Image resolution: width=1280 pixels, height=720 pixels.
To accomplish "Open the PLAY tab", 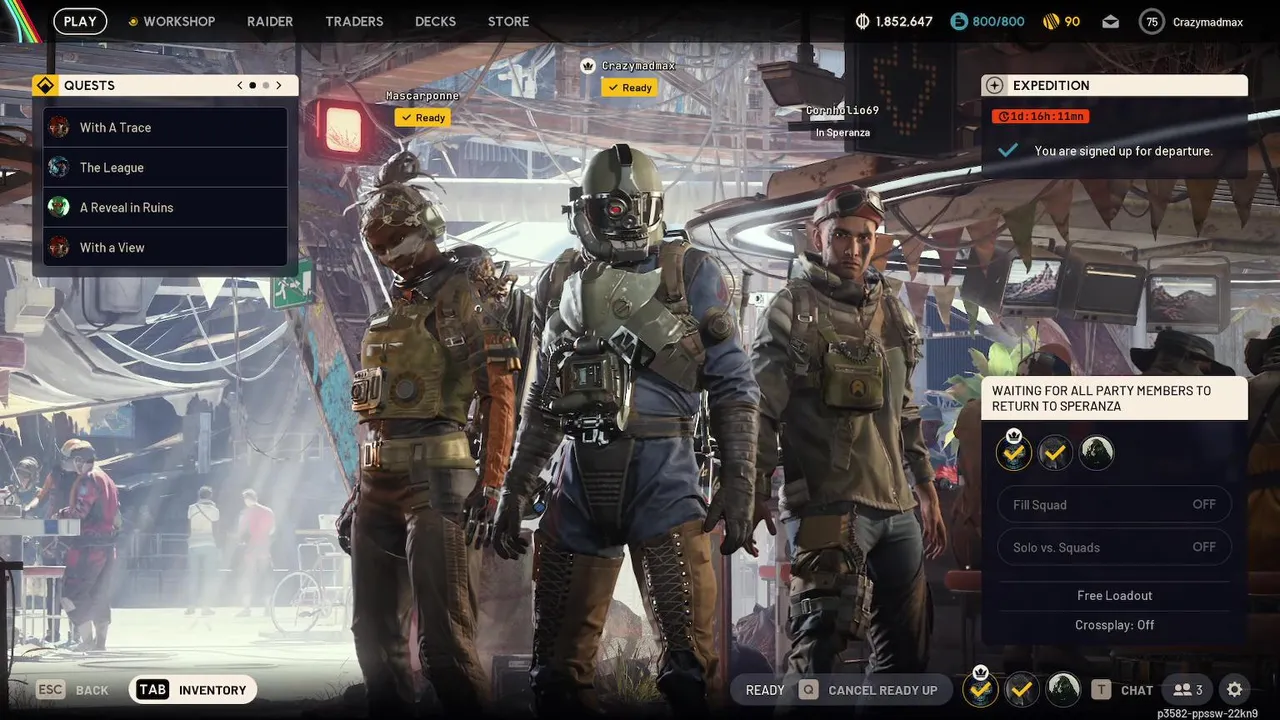I will pos(80,21).
